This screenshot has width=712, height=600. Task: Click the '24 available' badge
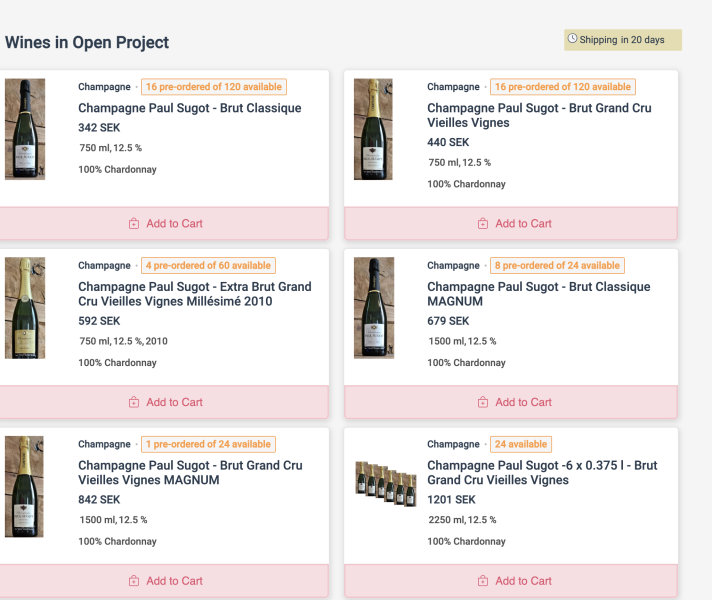[521, 444]
